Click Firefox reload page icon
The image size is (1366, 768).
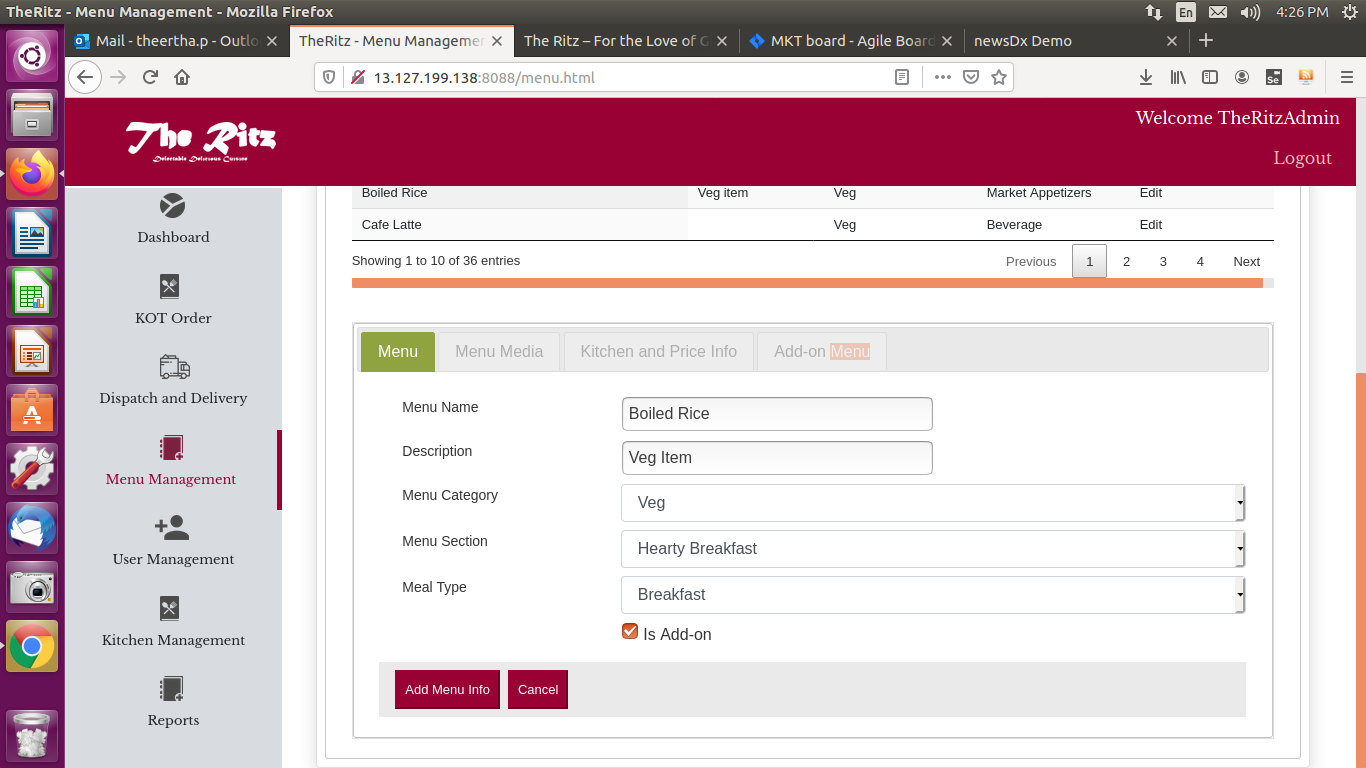point(150,77)
